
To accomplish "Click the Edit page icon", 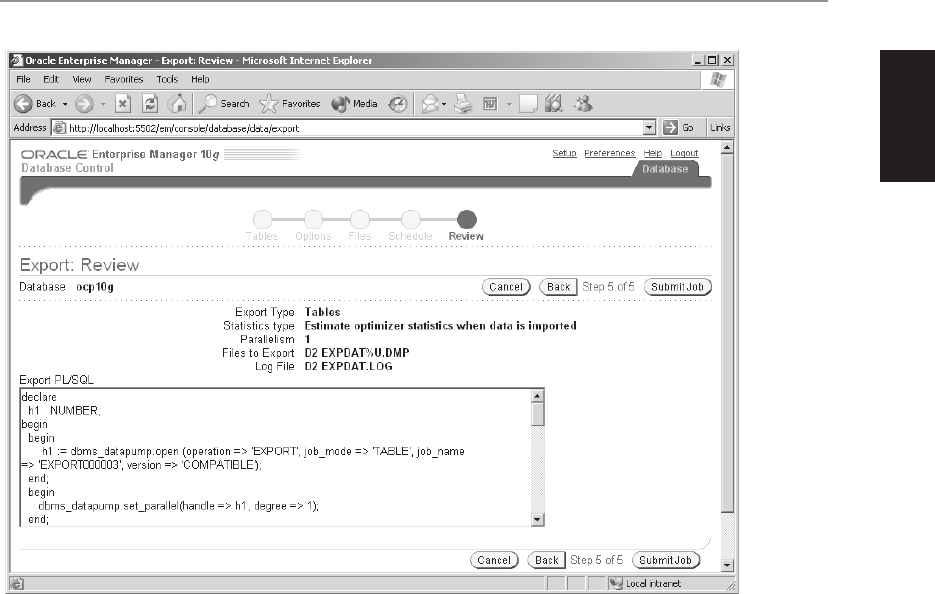I will 490,104.
